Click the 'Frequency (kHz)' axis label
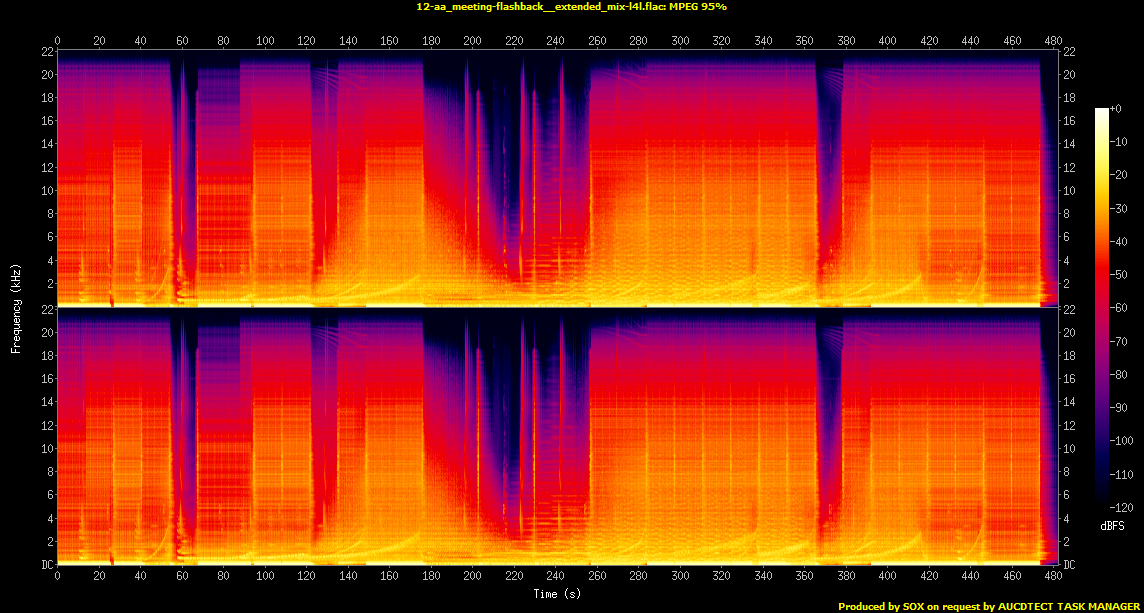The width and height of the screenshot is (1144, 613). [x=15, y=307]
